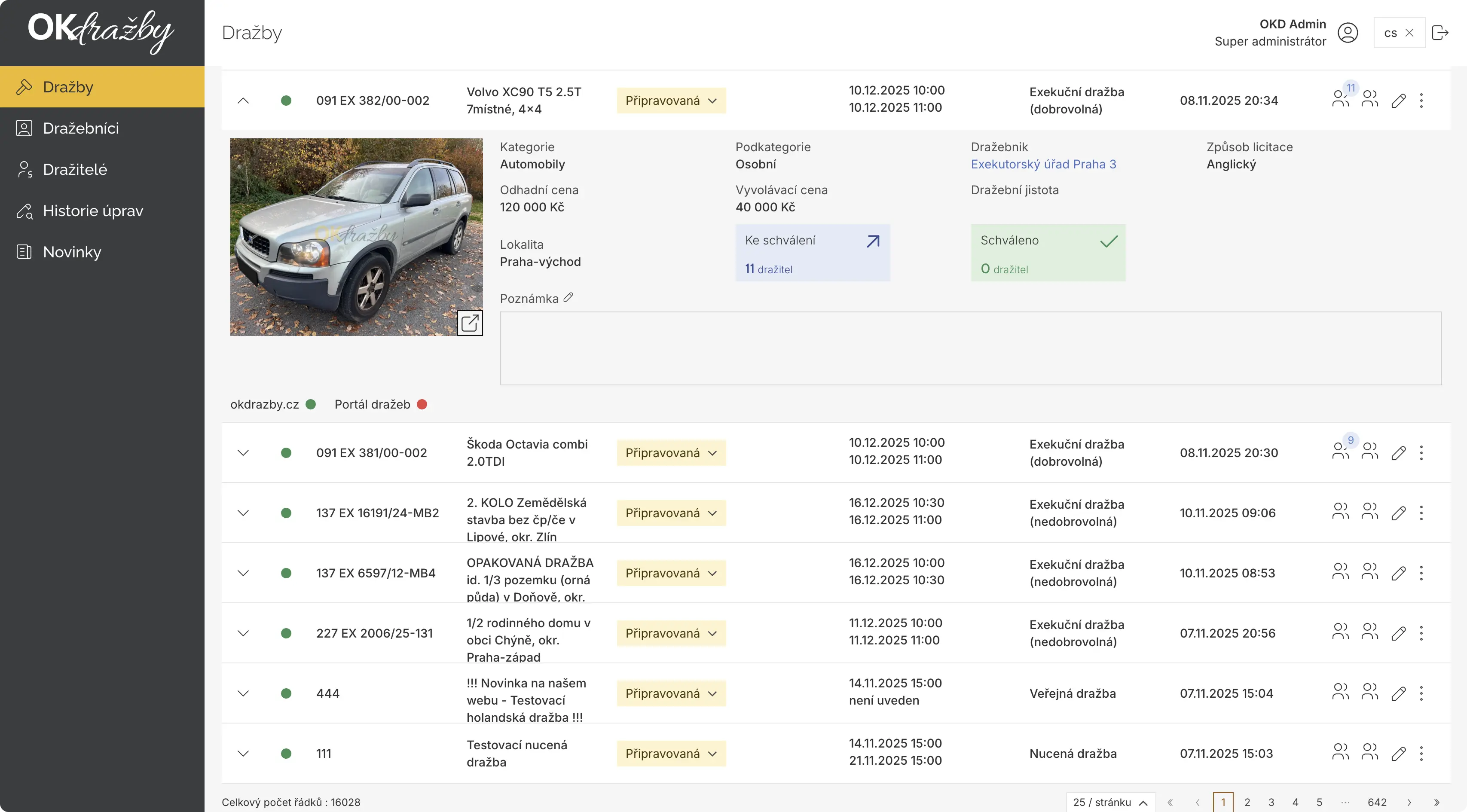Screen dimensions: 1467x812
Task: Click the Volvo XC90 photo thumbnail
Action: tap(357, 237)
